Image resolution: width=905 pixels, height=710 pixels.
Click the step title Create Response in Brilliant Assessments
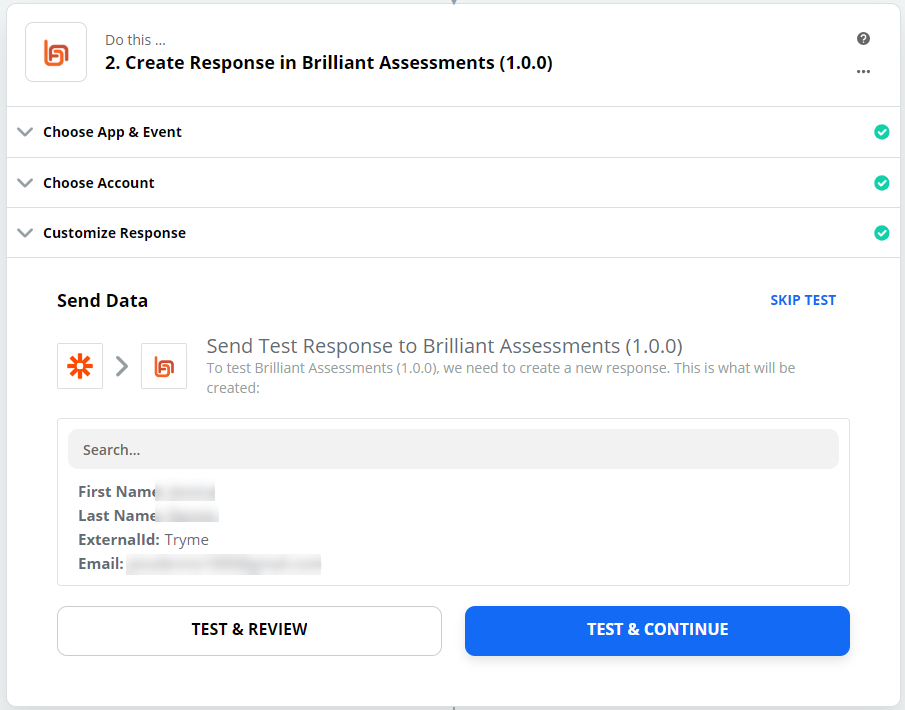pos(329,63)
